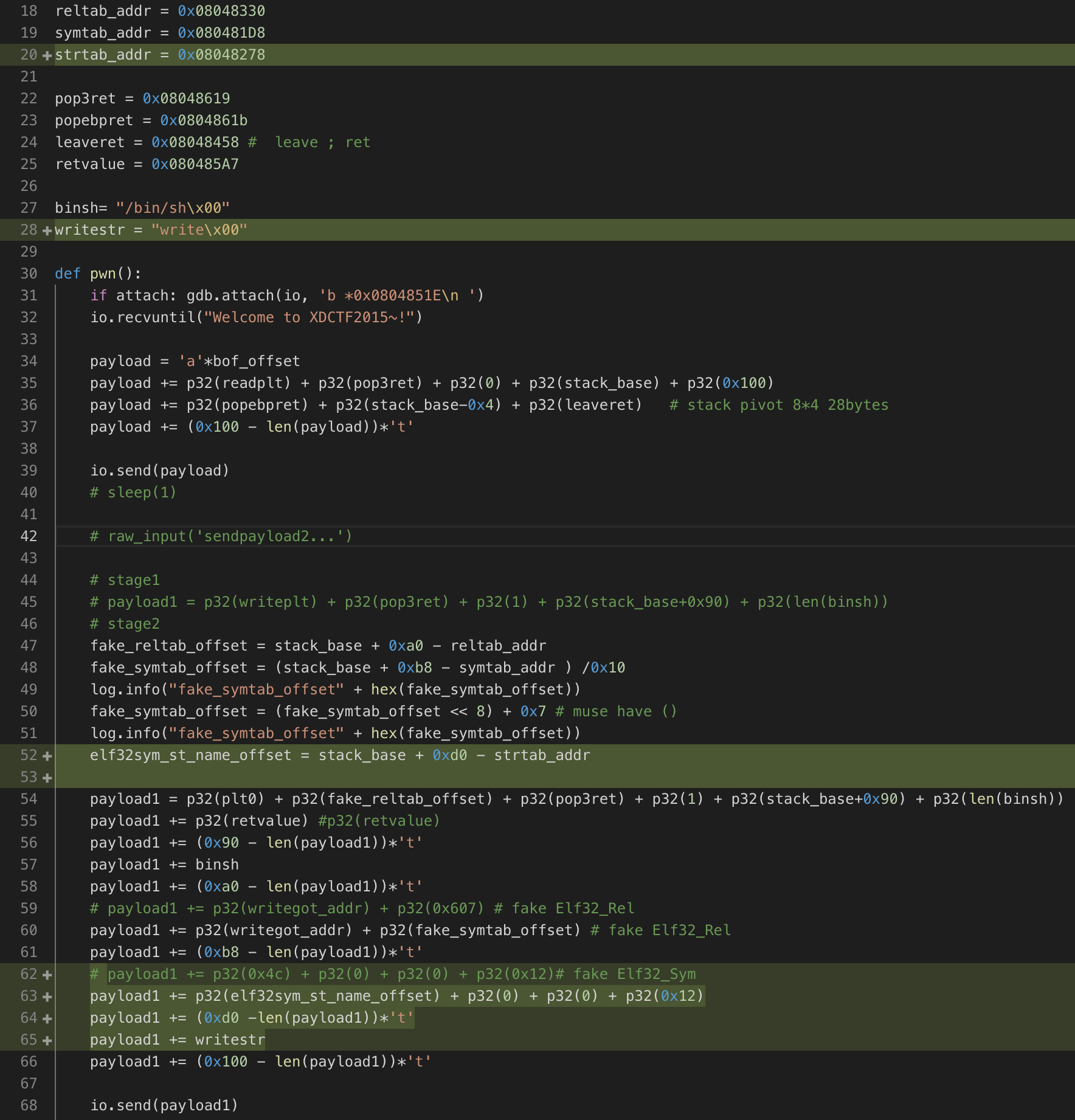Click the 0xa0 literal on line 58
The width and height of the screenshot is (1075, 1120).
pos(221,887)
